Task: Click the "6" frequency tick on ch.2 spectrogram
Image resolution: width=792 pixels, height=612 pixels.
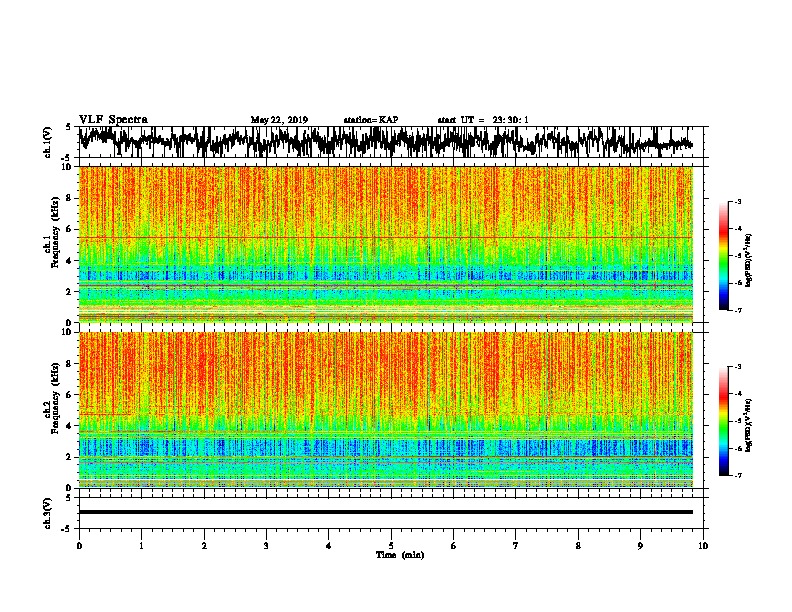Action: pos(70,394)
